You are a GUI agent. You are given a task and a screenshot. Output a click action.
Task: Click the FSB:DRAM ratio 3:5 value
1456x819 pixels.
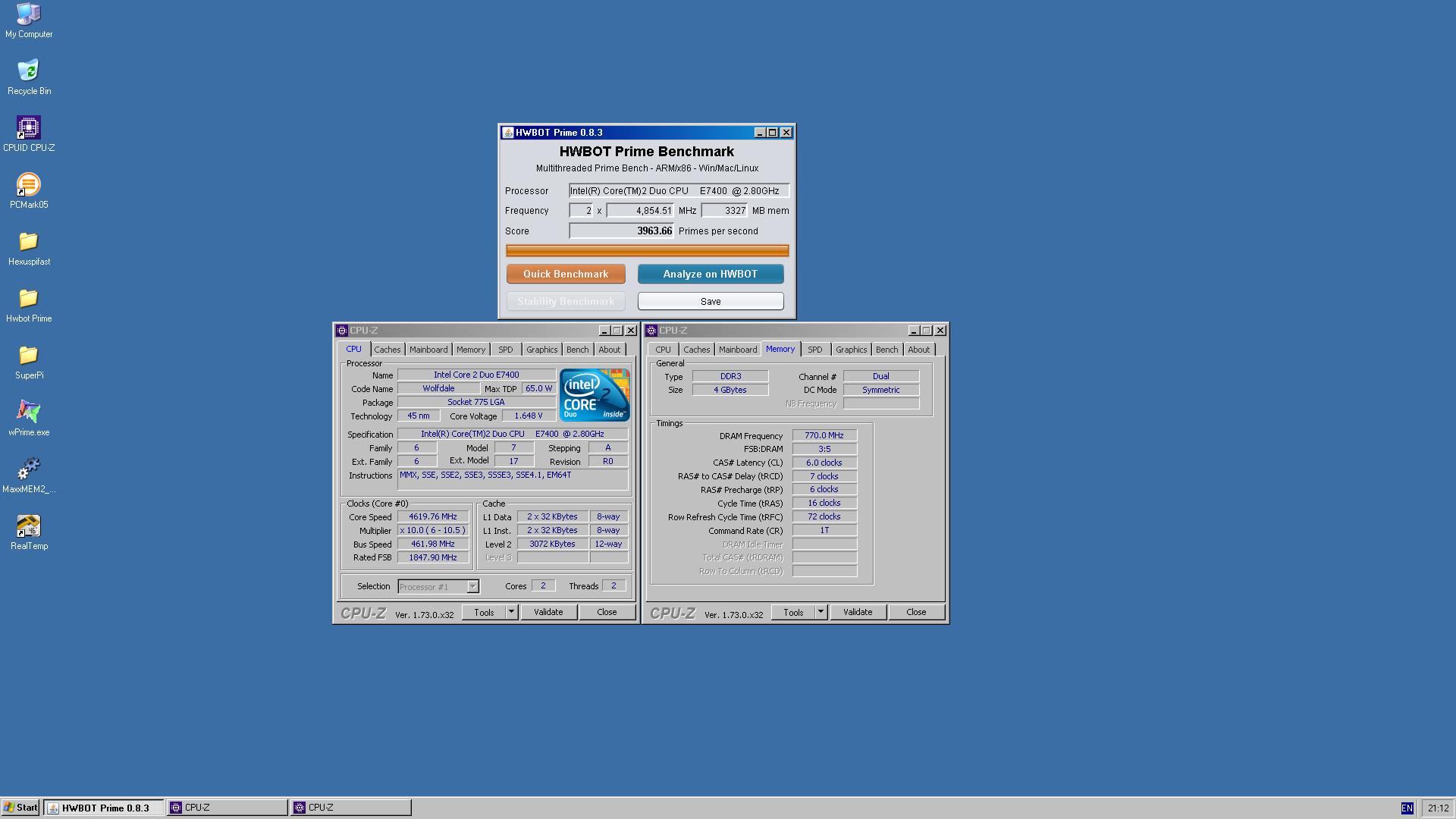(x=824, y=449)
